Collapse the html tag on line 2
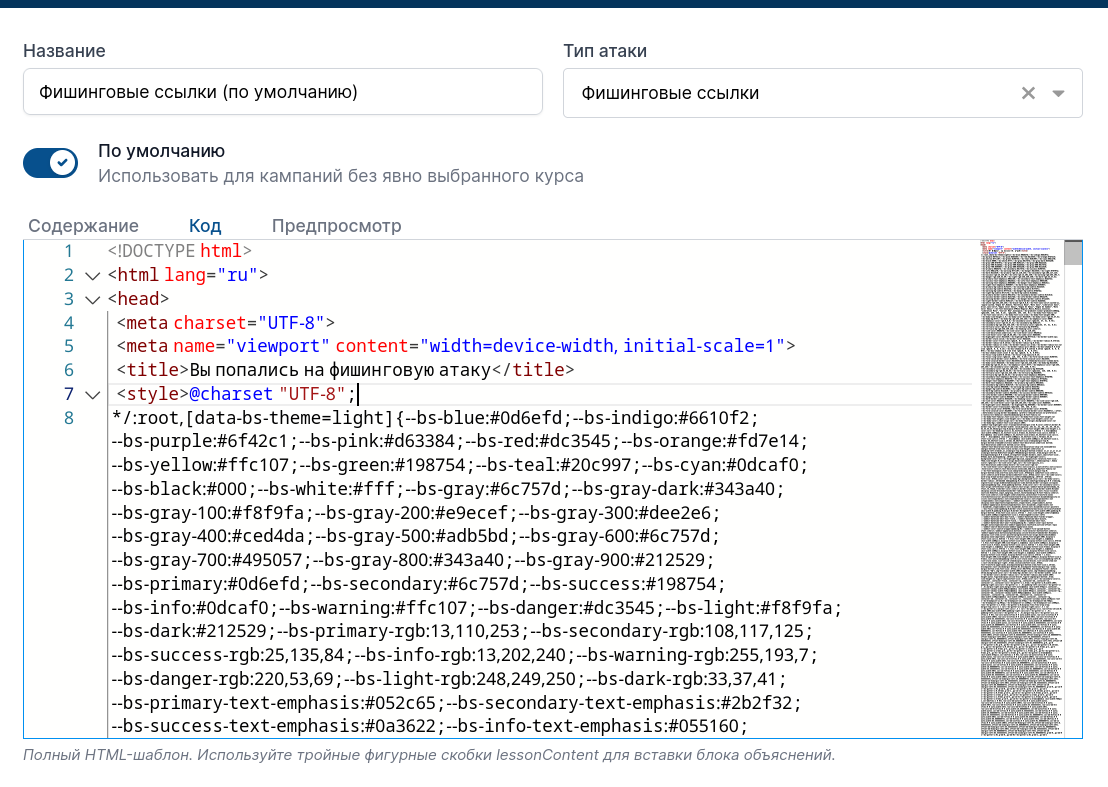This screenshot has width=1108, height=787. click(93, 276)
